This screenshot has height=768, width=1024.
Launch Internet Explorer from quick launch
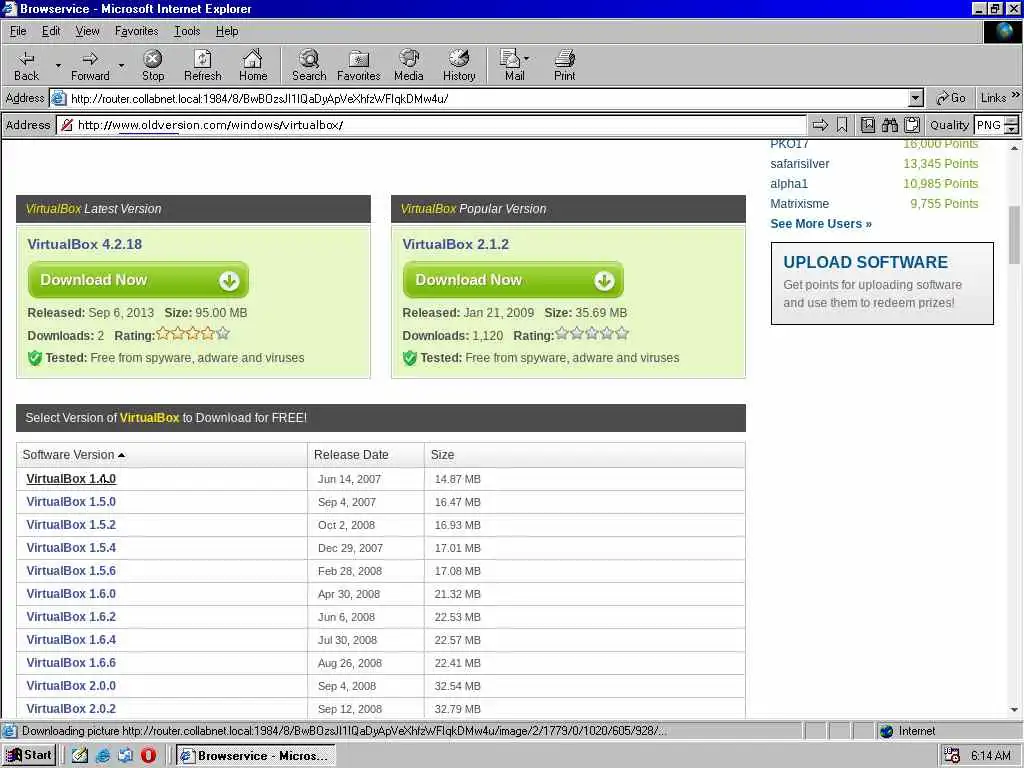(103, 755)
